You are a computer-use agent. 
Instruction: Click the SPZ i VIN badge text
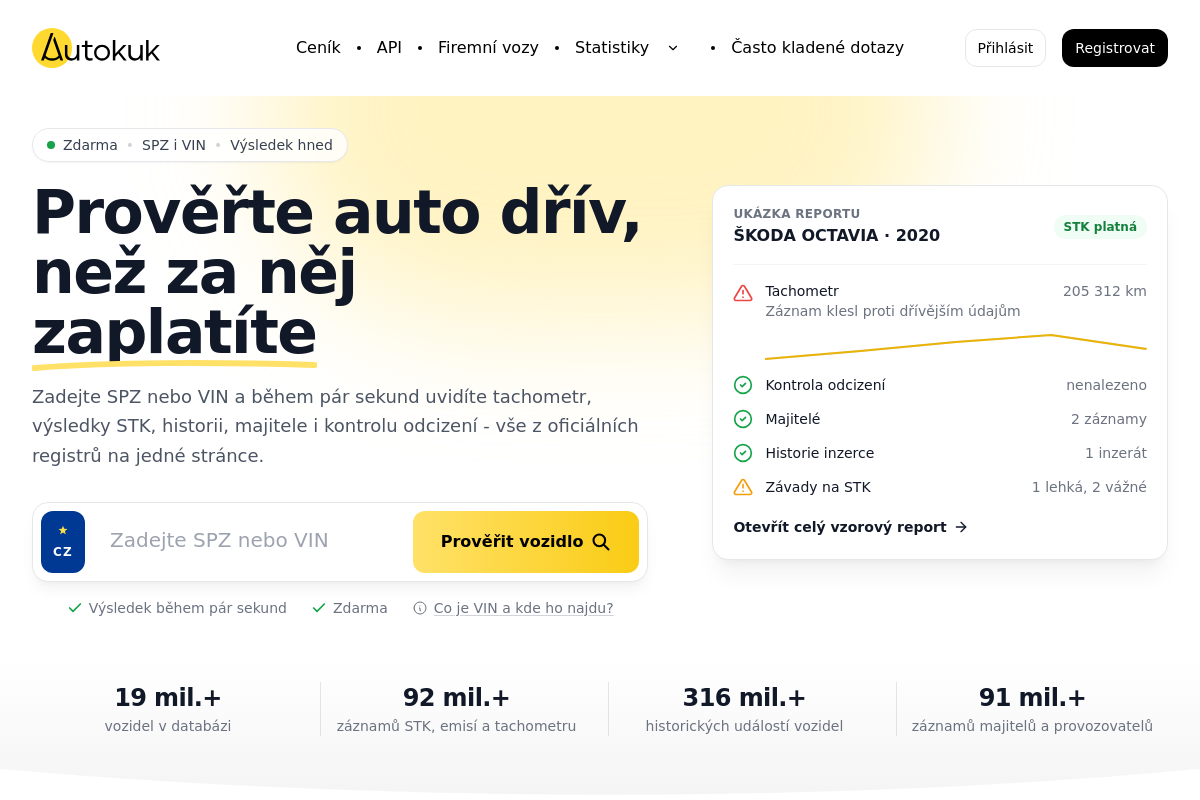(x=174, y=145)
